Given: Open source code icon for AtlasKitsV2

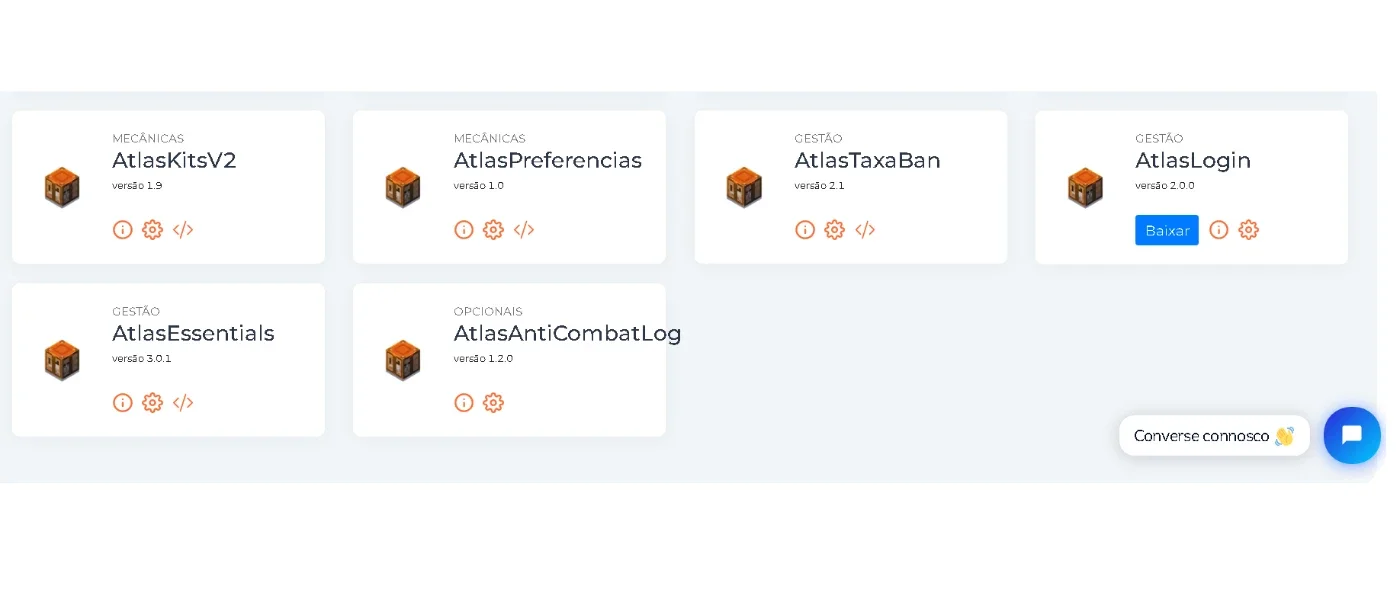Looking at the screenshot, I should (183, 230).
